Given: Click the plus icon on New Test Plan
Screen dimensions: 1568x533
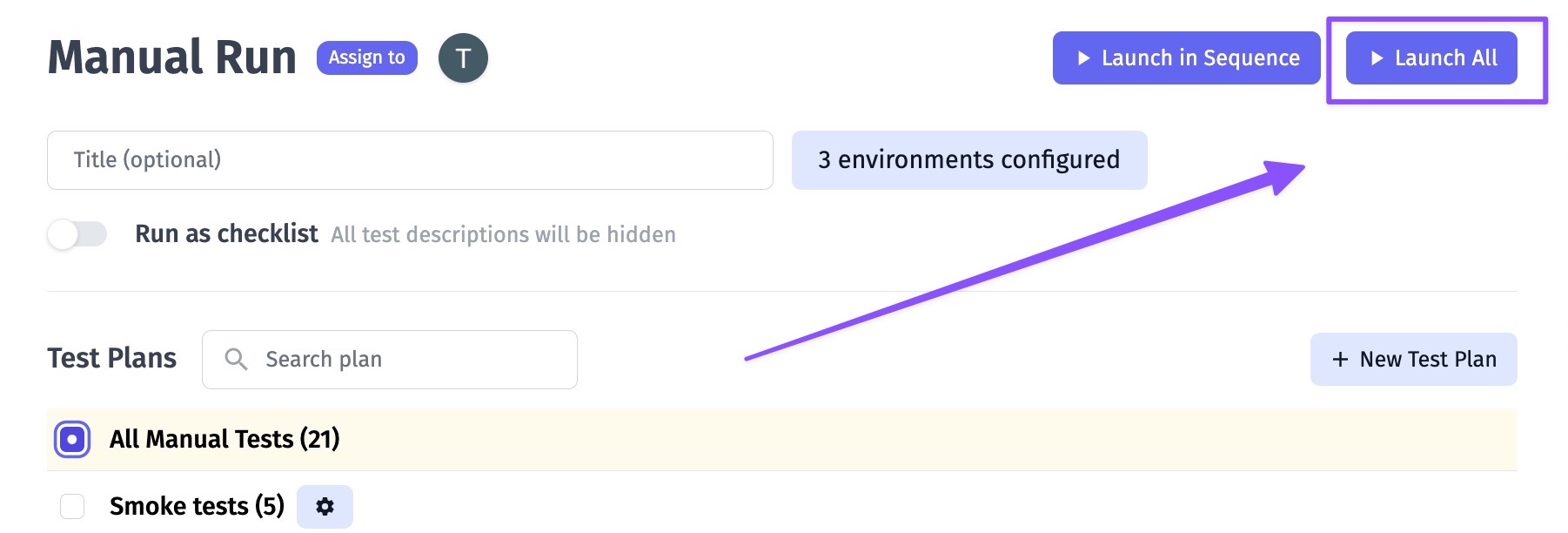Looking at the screenshot, I should click(1340, 360).
